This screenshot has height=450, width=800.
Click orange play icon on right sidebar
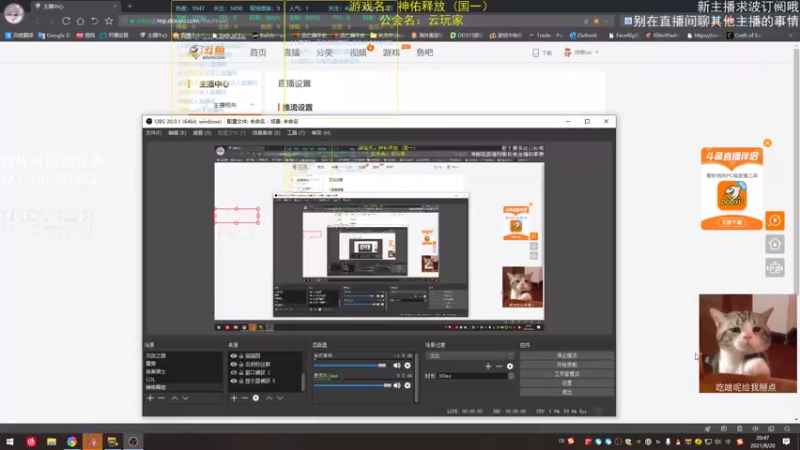(775, 220)
